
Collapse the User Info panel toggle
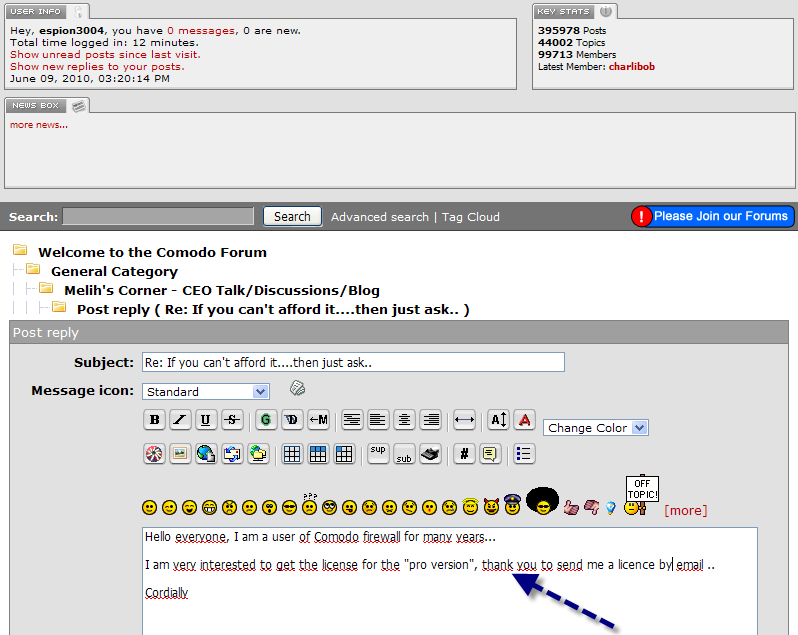(78, 11)
